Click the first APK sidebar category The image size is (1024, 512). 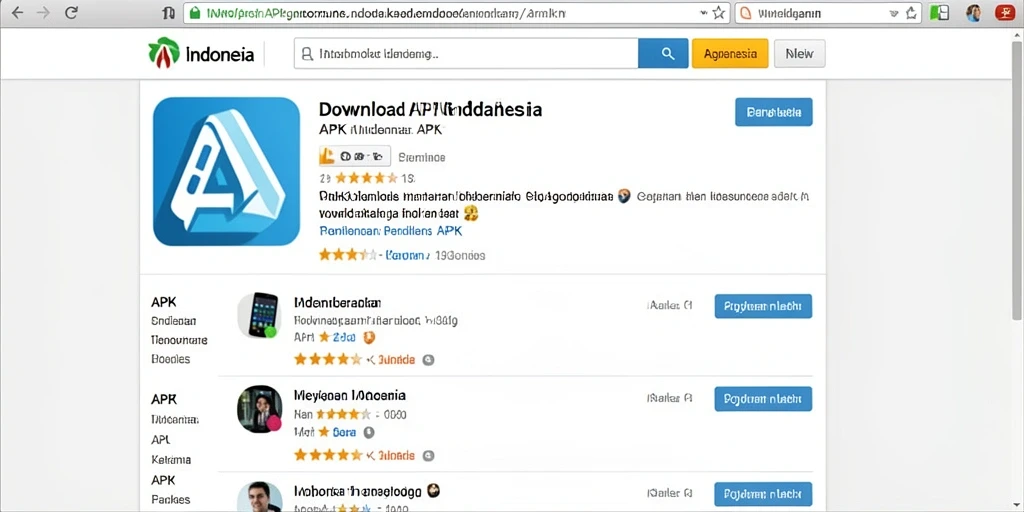(x=164, y=302)
